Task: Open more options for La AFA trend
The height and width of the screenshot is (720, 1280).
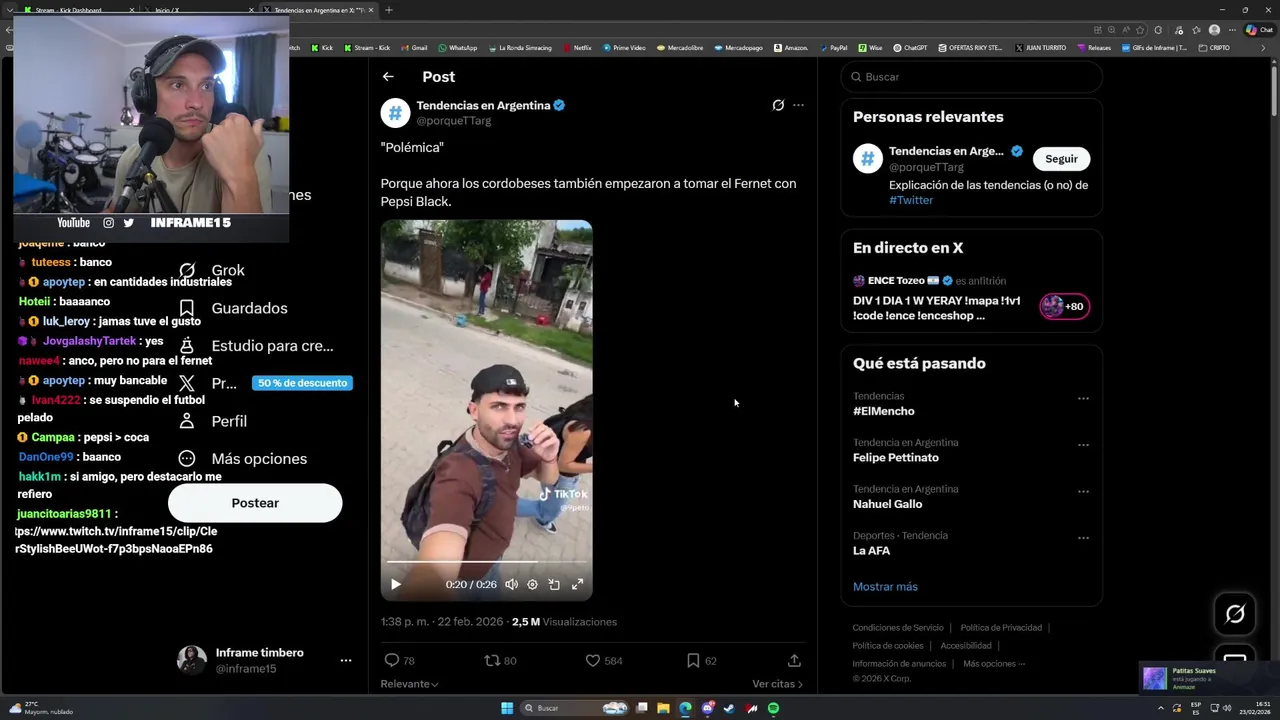Action: (1083, 538)
